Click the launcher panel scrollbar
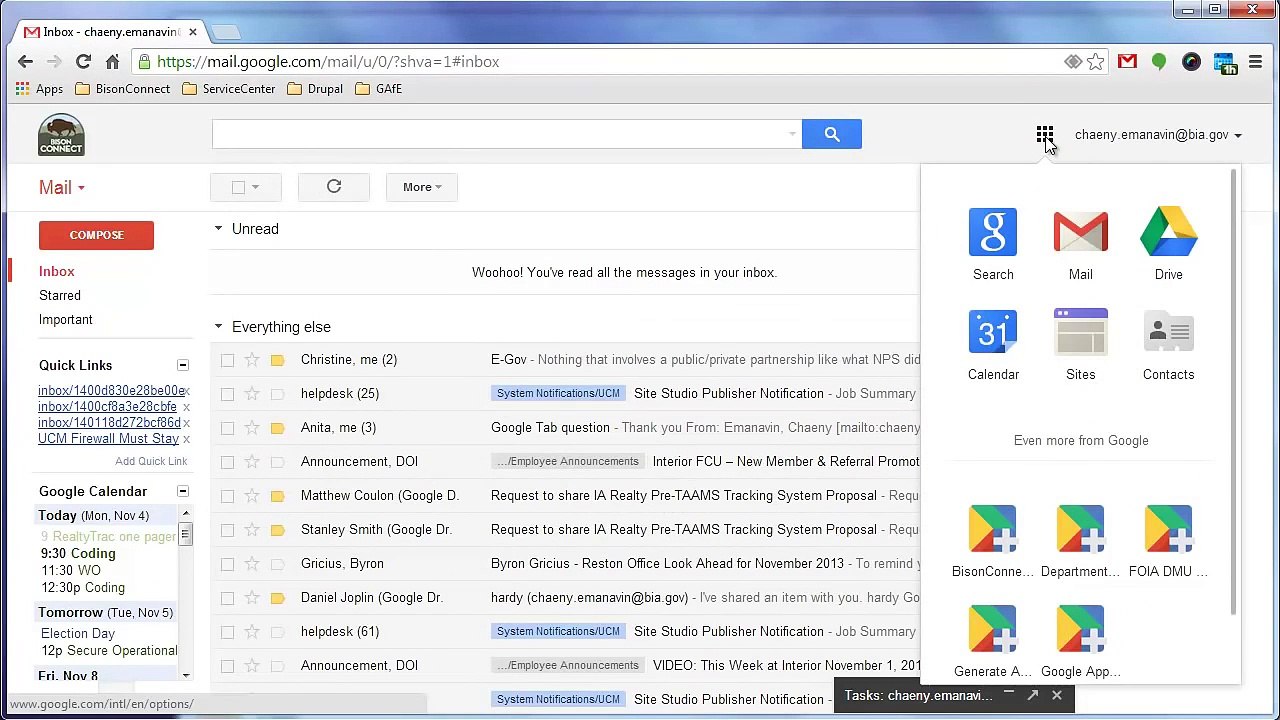The image size is (1280, 720). [x=1234, y=392]
